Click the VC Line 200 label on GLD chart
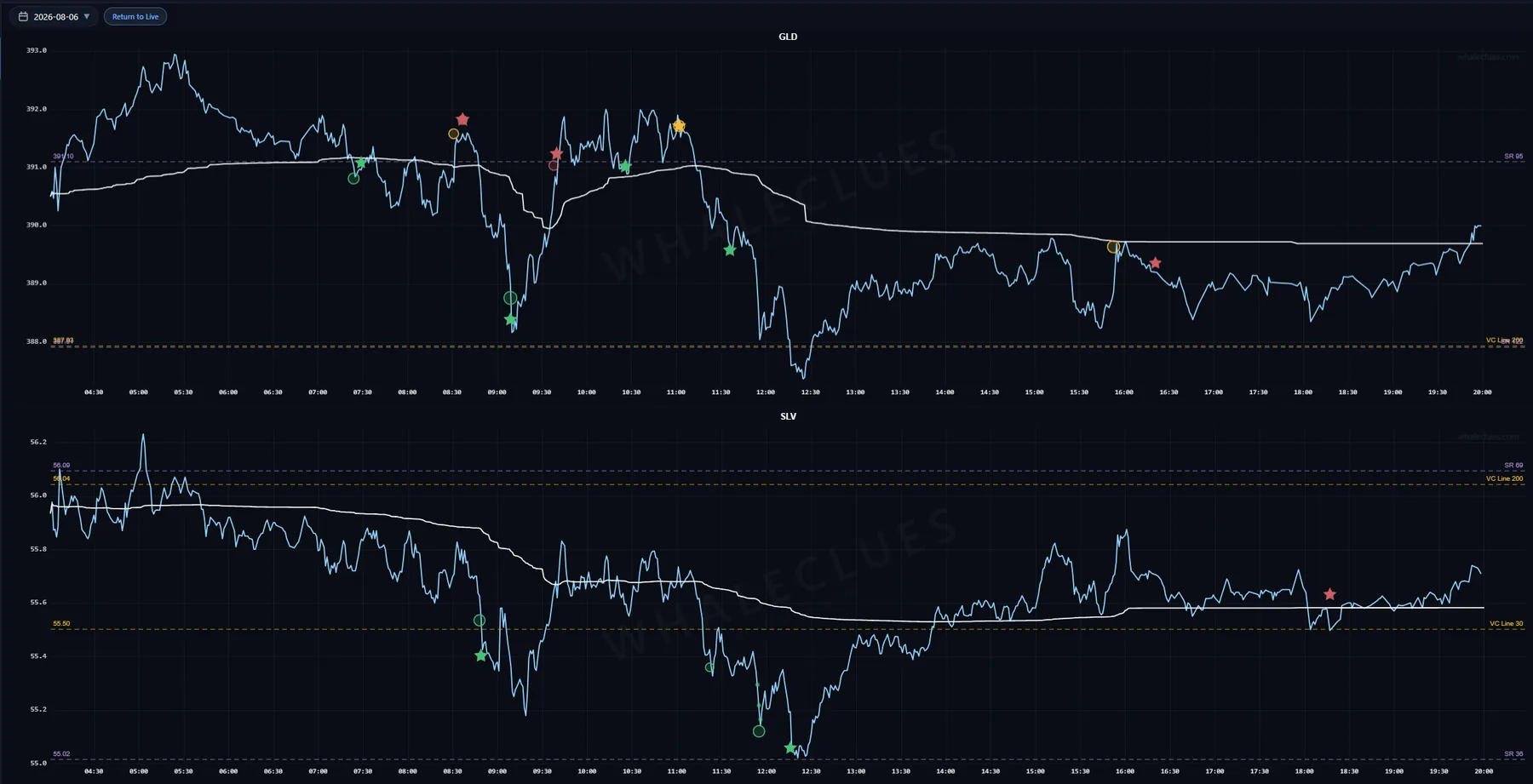1533x784 pixels. point(1504,340)
